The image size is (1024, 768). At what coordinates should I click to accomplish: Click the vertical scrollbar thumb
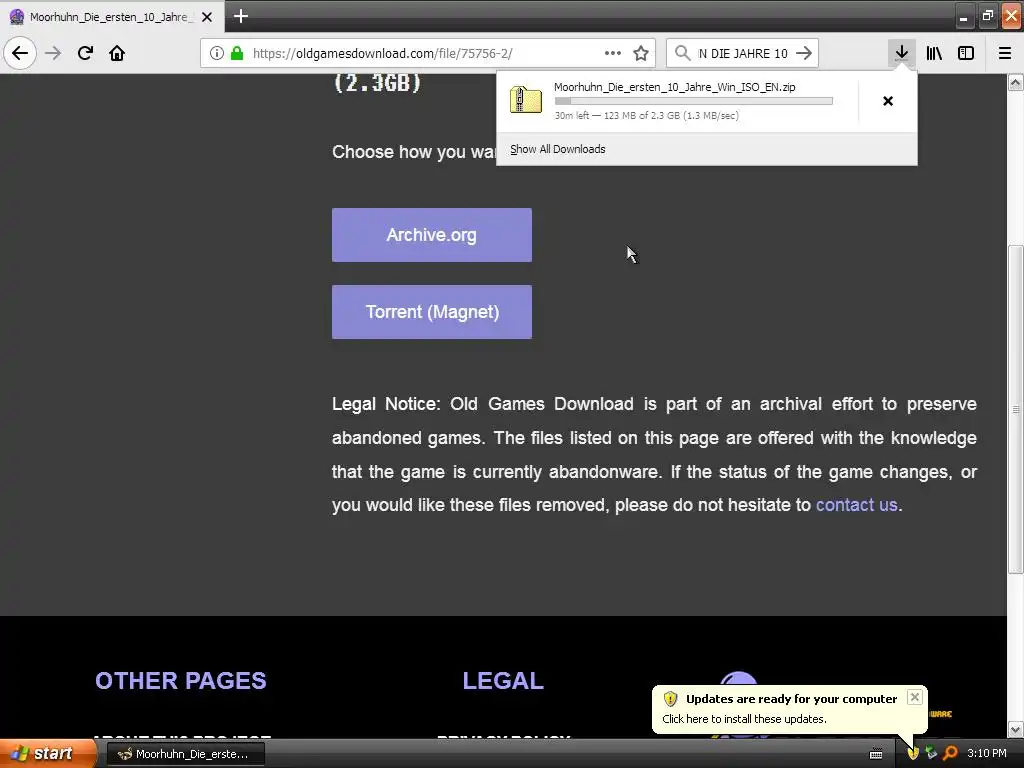(1016, 409)
